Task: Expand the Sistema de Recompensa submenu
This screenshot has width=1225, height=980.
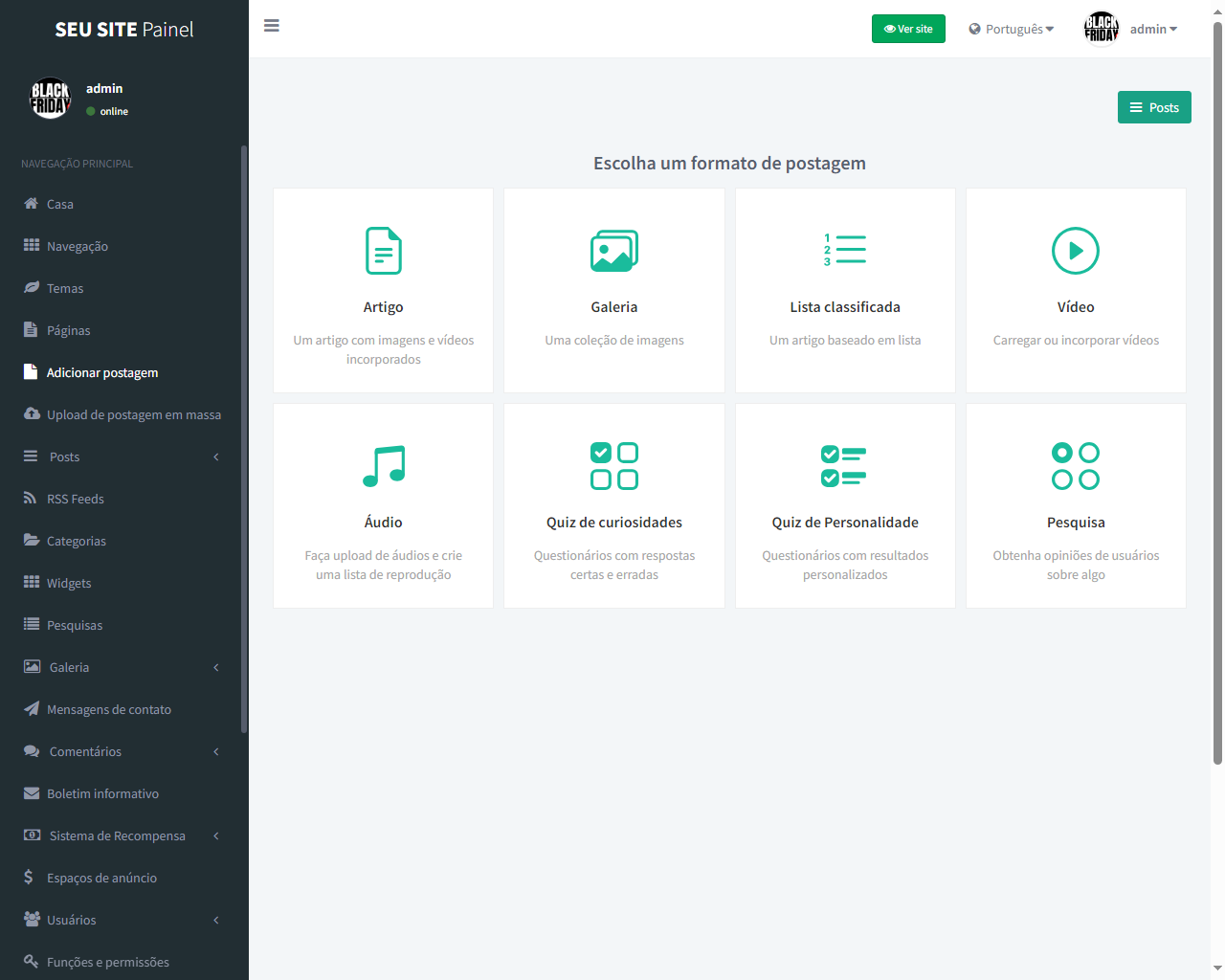Action: coord(122,835)
